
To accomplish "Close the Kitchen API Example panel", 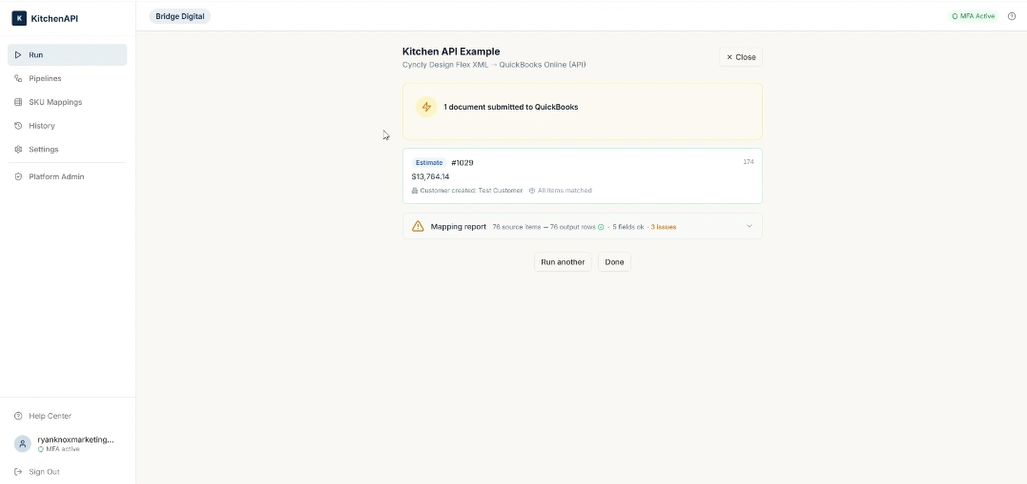I will click(x=741, y=57).
